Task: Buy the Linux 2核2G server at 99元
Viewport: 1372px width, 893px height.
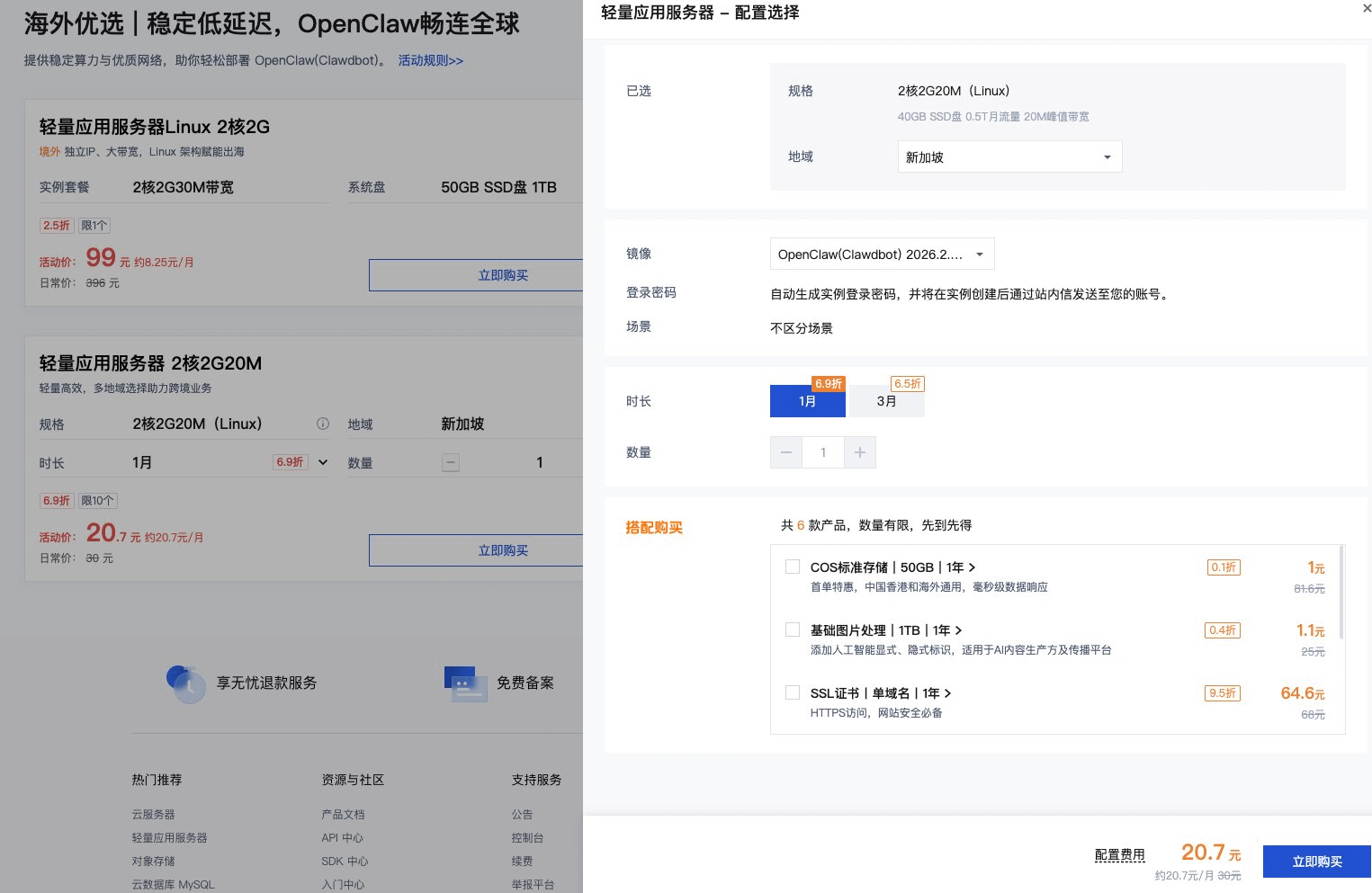Action: click(x=476, y=275)
